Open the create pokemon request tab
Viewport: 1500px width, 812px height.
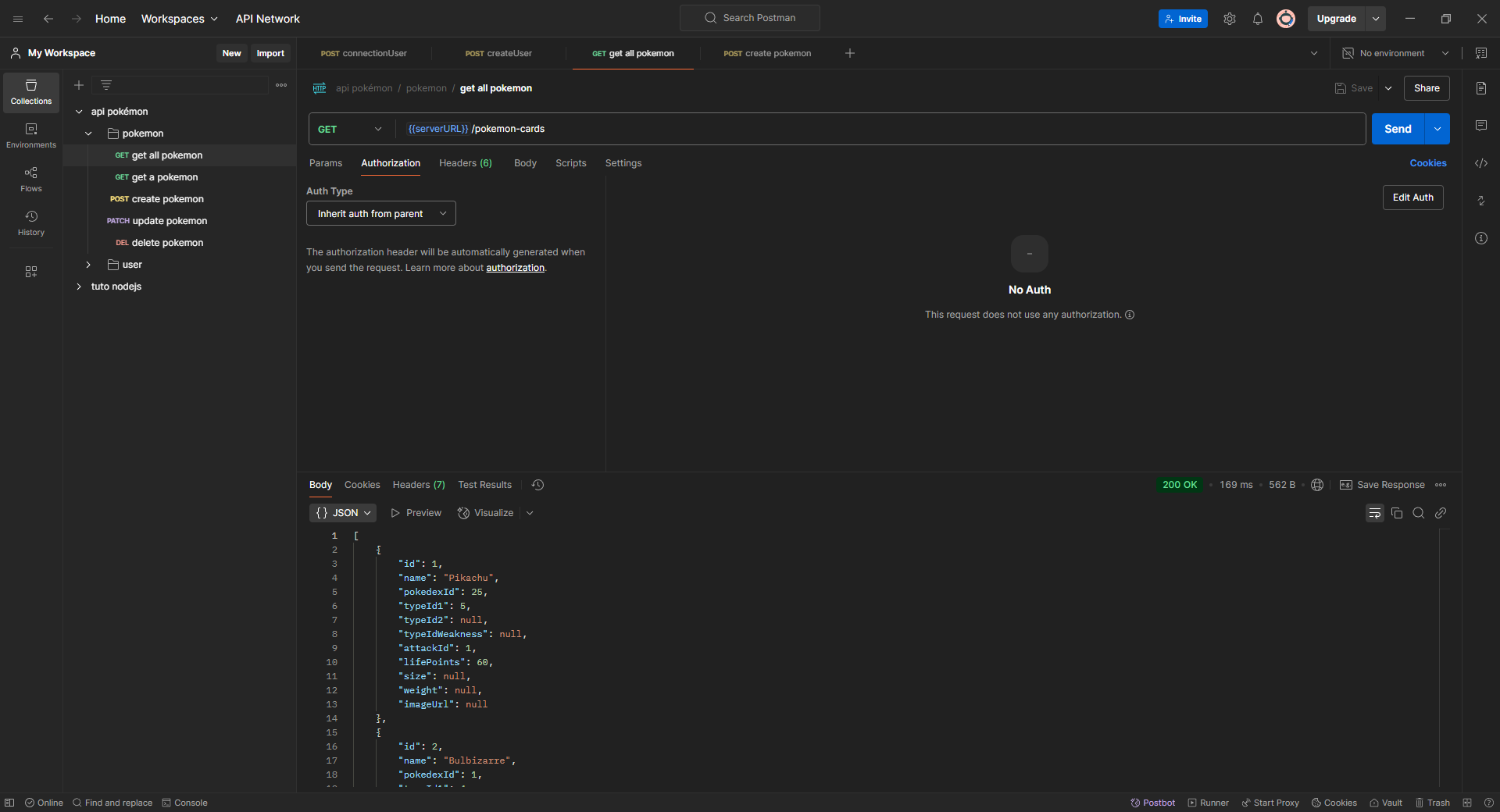point(767,53)
